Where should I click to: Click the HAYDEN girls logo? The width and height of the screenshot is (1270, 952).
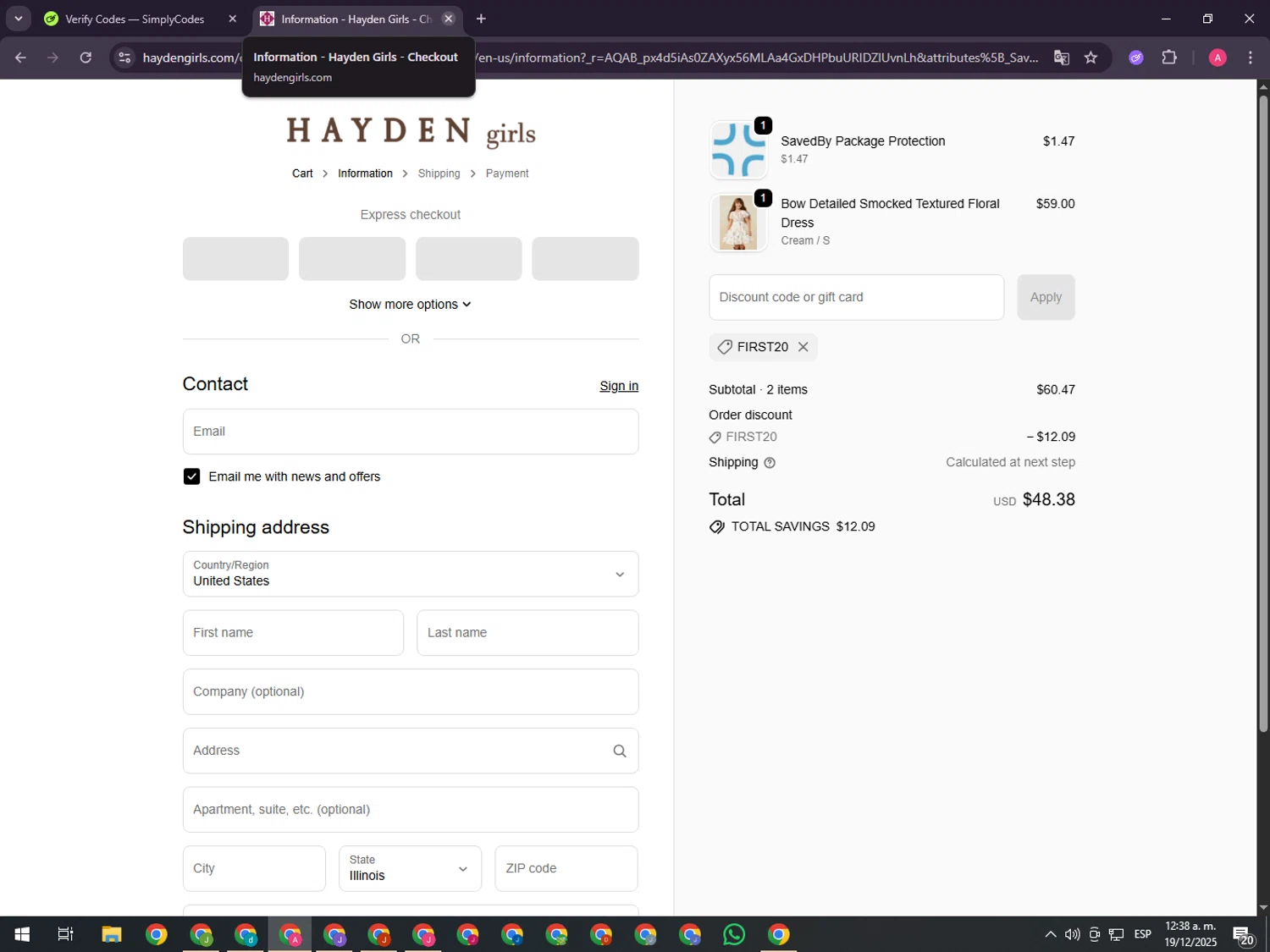coord(411,132)
